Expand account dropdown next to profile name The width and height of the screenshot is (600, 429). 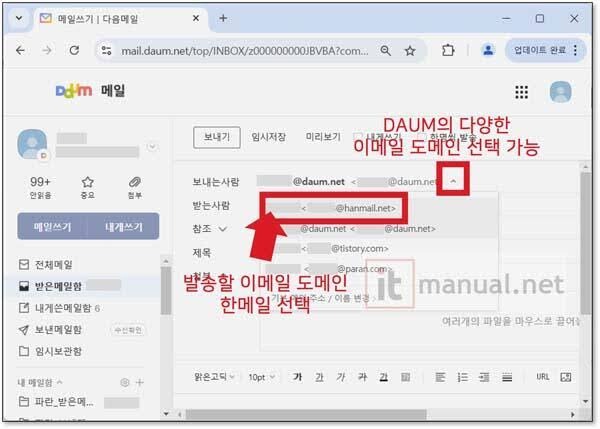click(x=152, y=147)
